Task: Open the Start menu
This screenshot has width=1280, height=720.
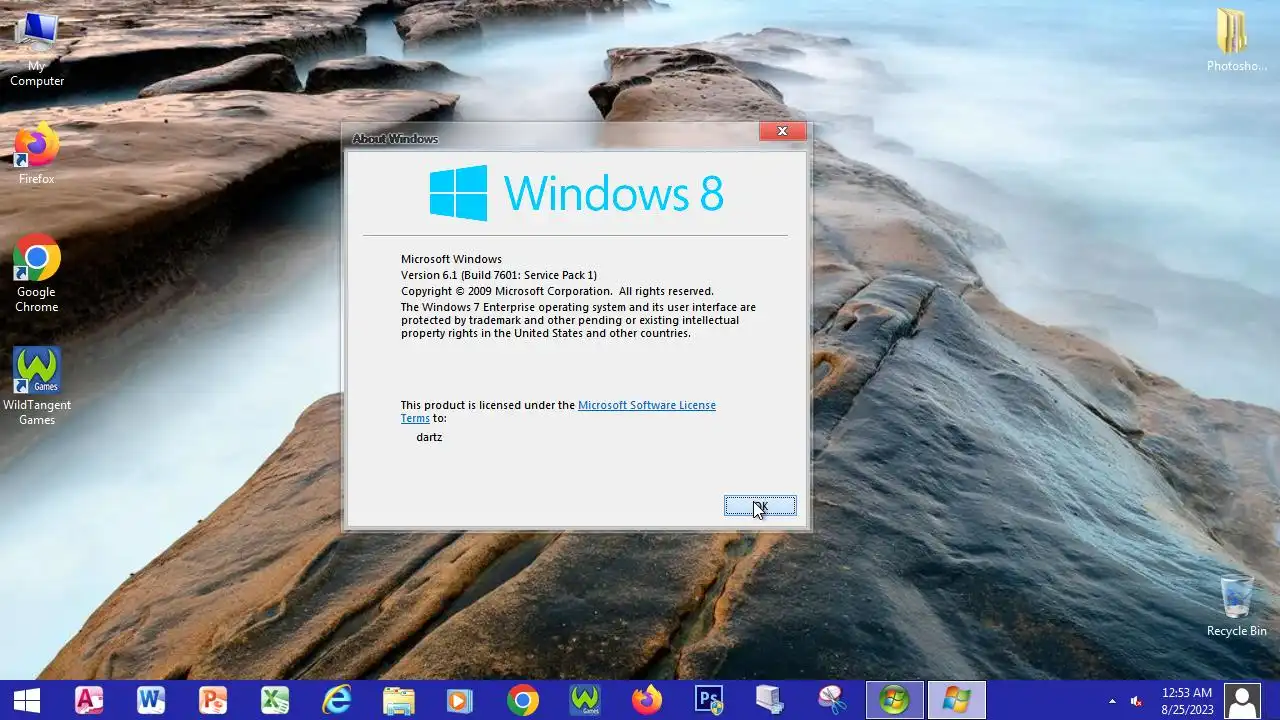Action: click(x=27, y=700)
